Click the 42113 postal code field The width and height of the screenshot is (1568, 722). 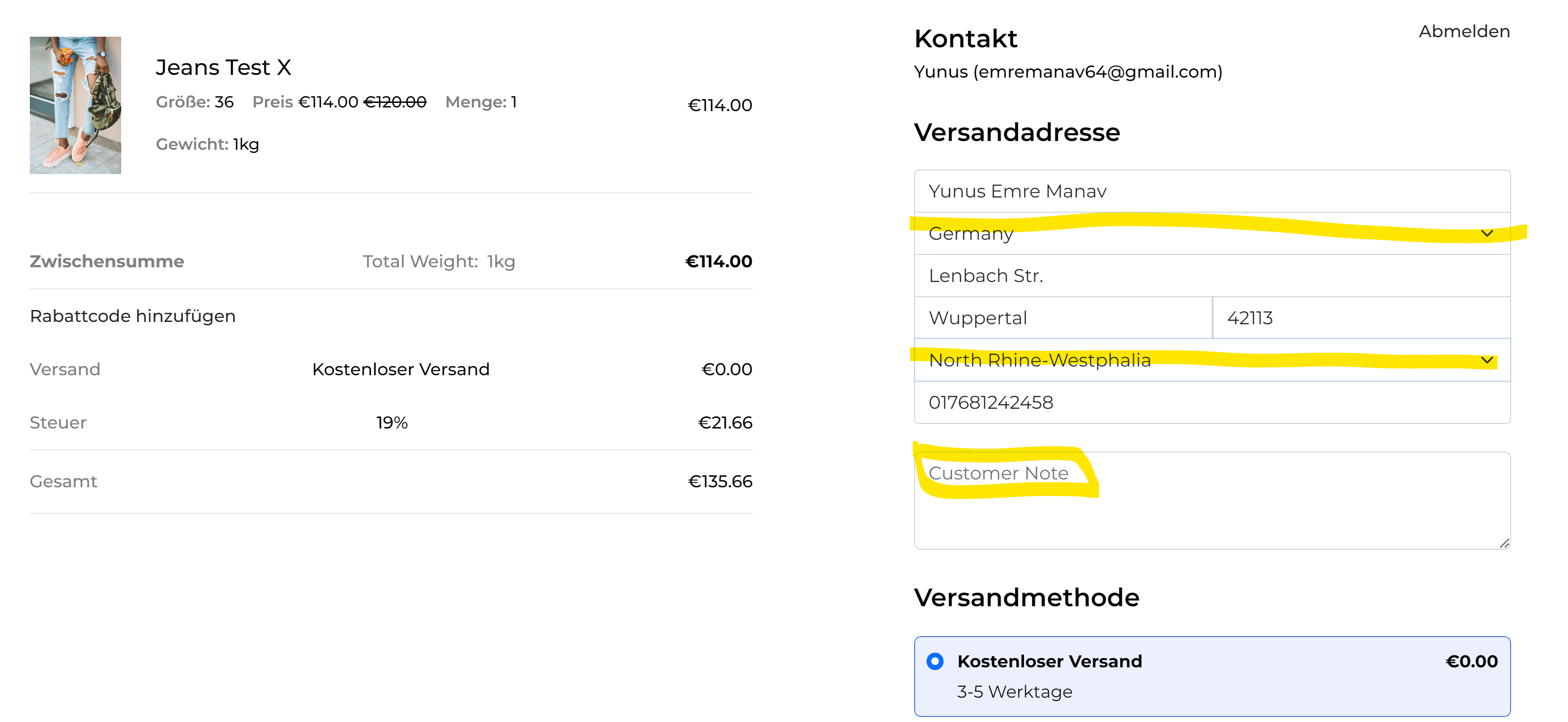(x=1361, y=318)
